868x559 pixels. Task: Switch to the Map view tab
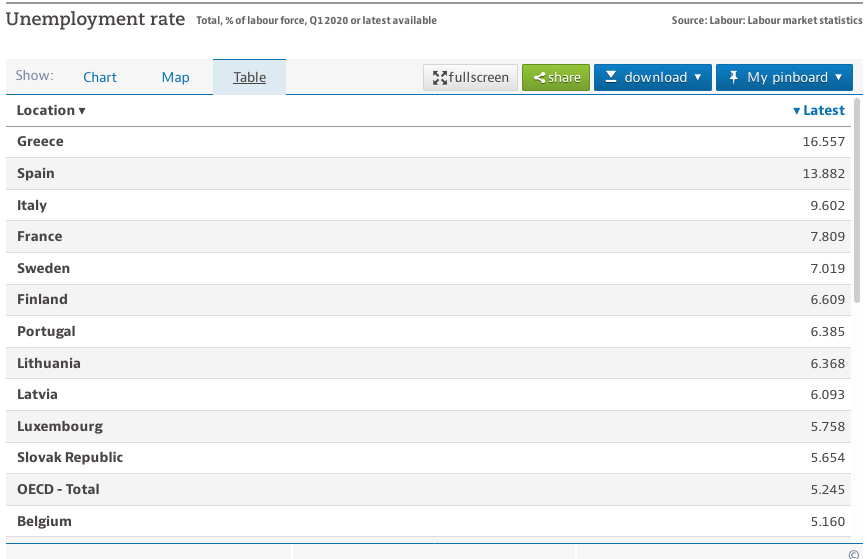175,77
